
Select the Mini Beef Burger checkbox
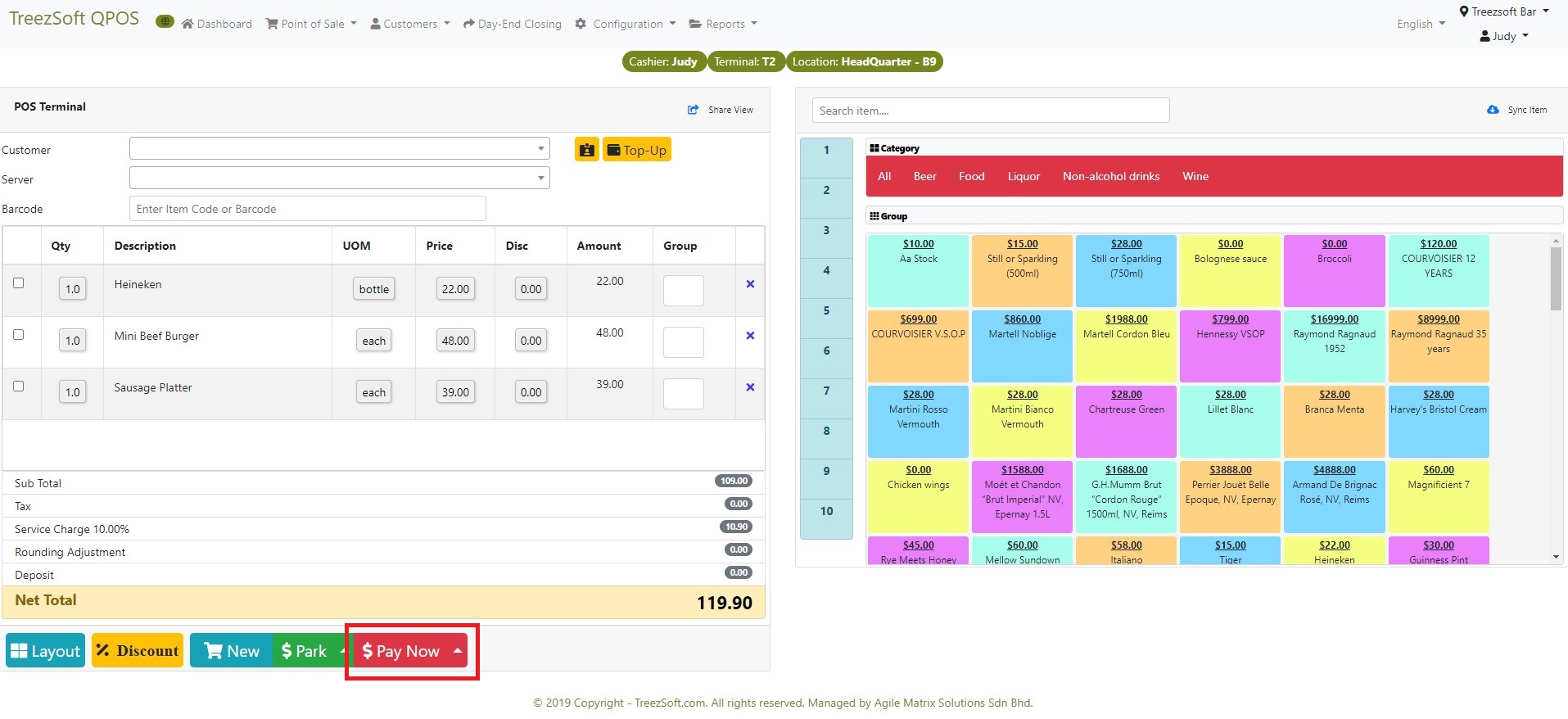[19, 335]
